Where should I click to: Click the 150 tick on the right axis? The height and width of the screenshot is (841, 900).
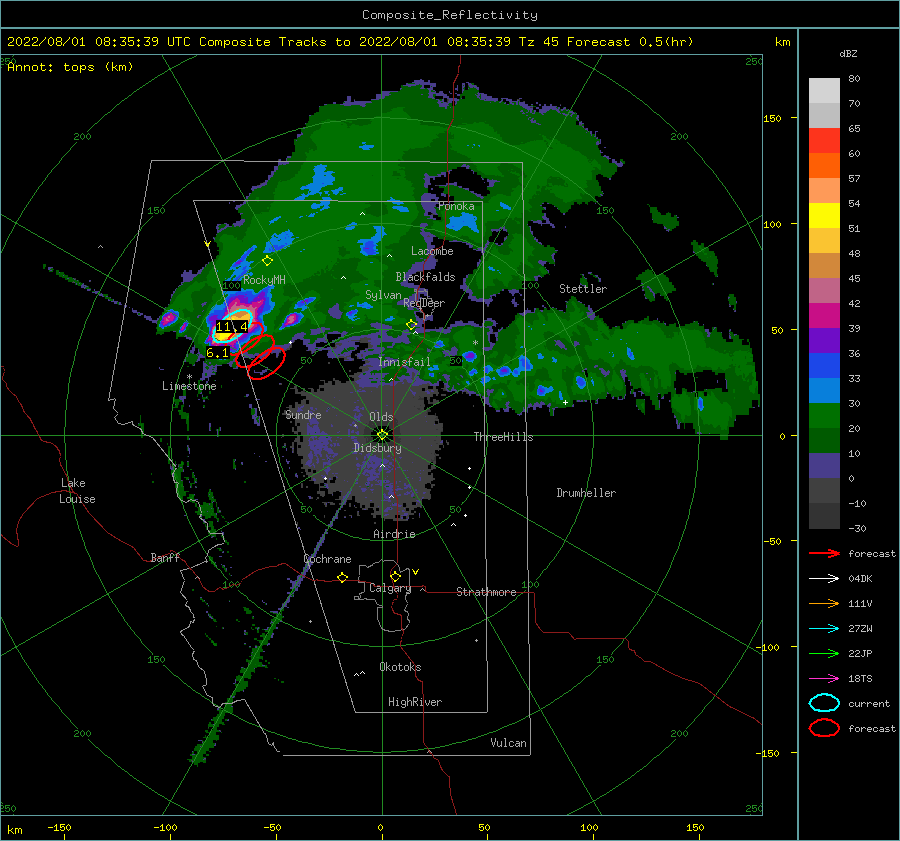click(x=772, y=118)
